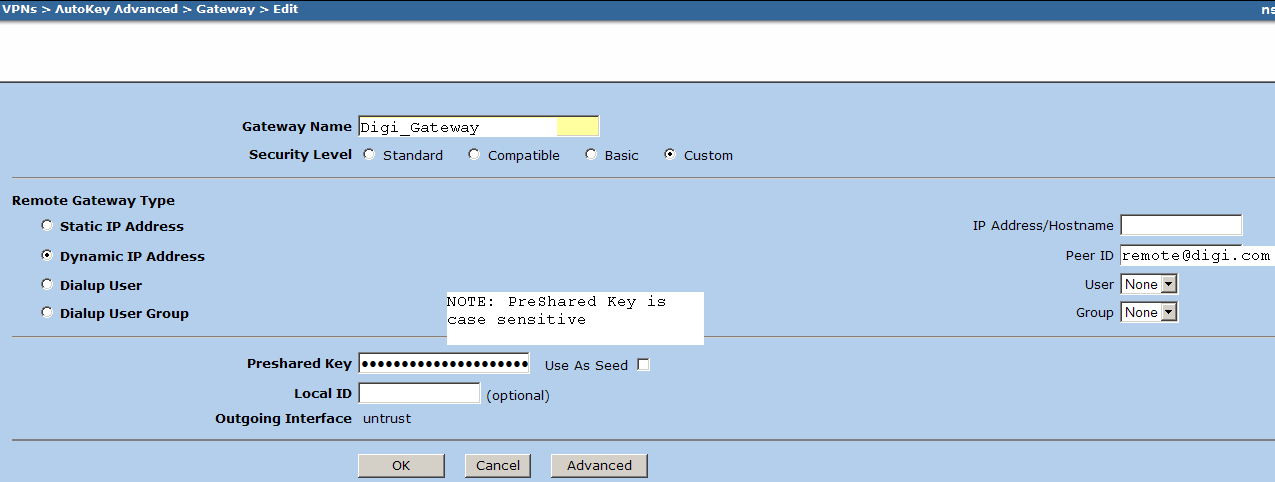Click the Preshared Key password field

(443, 364)
